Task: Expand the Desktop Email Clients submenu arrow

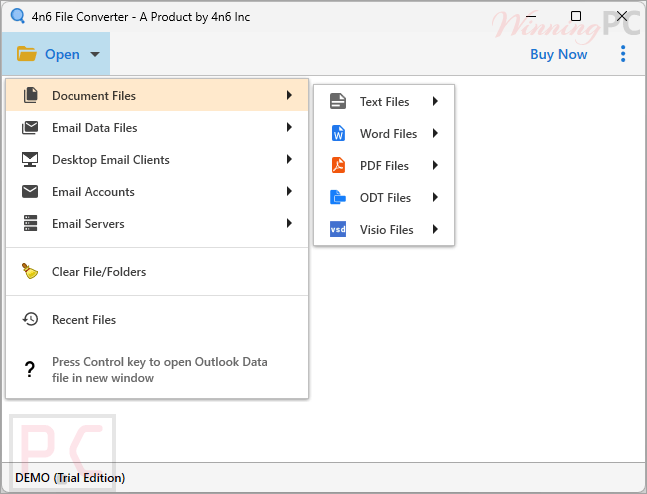Action: 289,159
